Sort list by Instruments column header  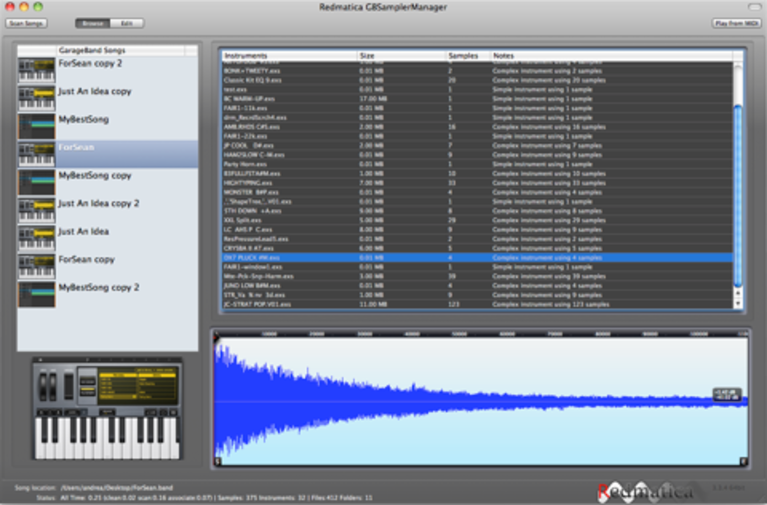coord(289,56)
